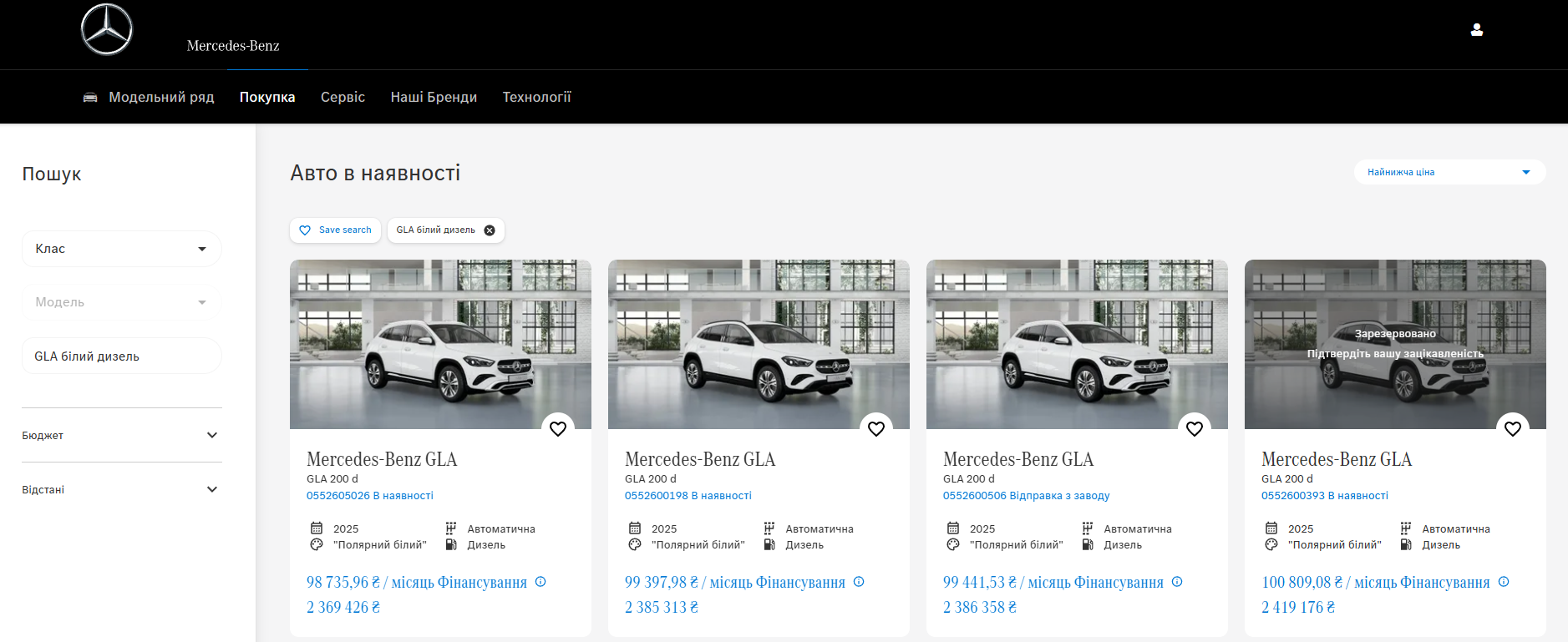Open financing info icon for 99 397,98 ₴ offer
The image size is (1568, 642).
point(859,582)
